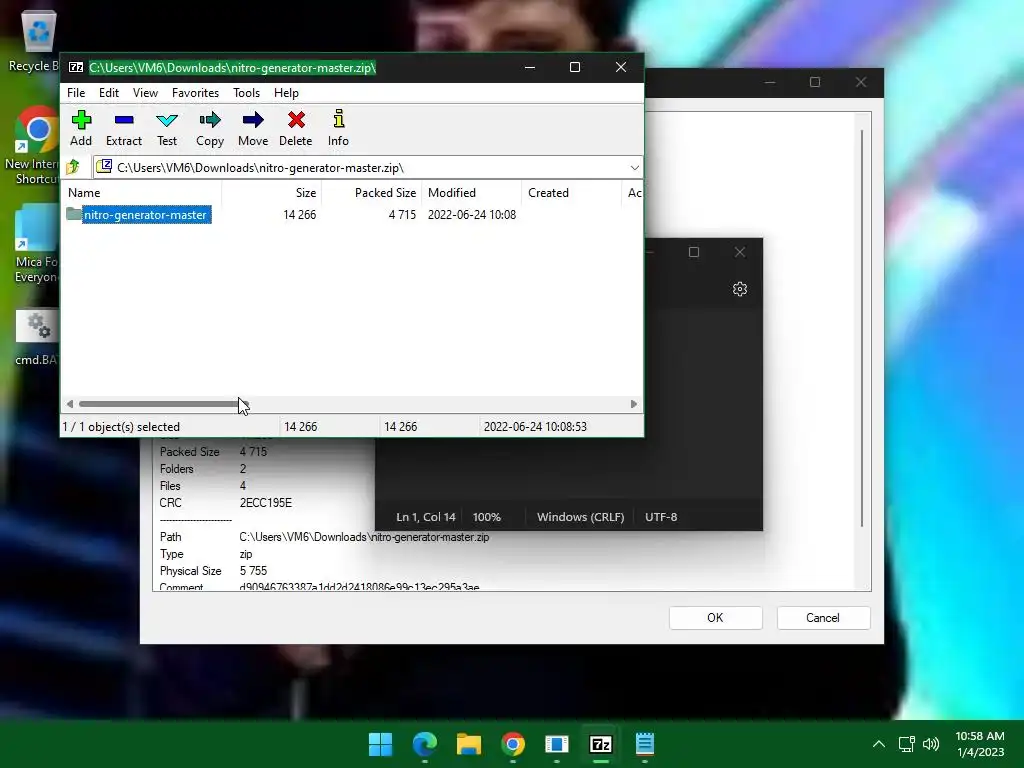The height and width of the screenshot is (768, 1024).
Task: Open the File menu
Action: click(x=76, y=93)
